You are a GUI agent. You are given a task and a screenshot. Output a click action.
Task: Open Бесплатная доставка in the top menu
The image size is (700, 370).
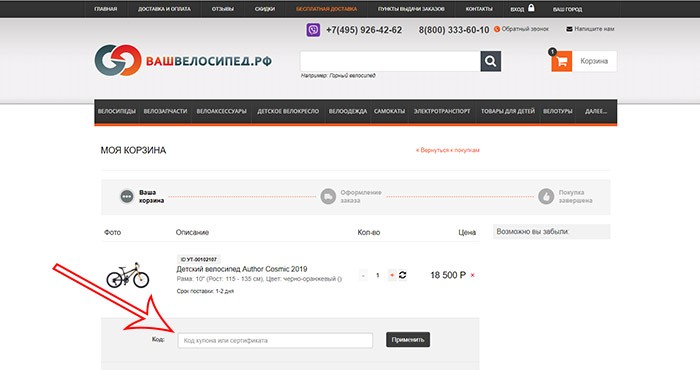tap(326, 9)
